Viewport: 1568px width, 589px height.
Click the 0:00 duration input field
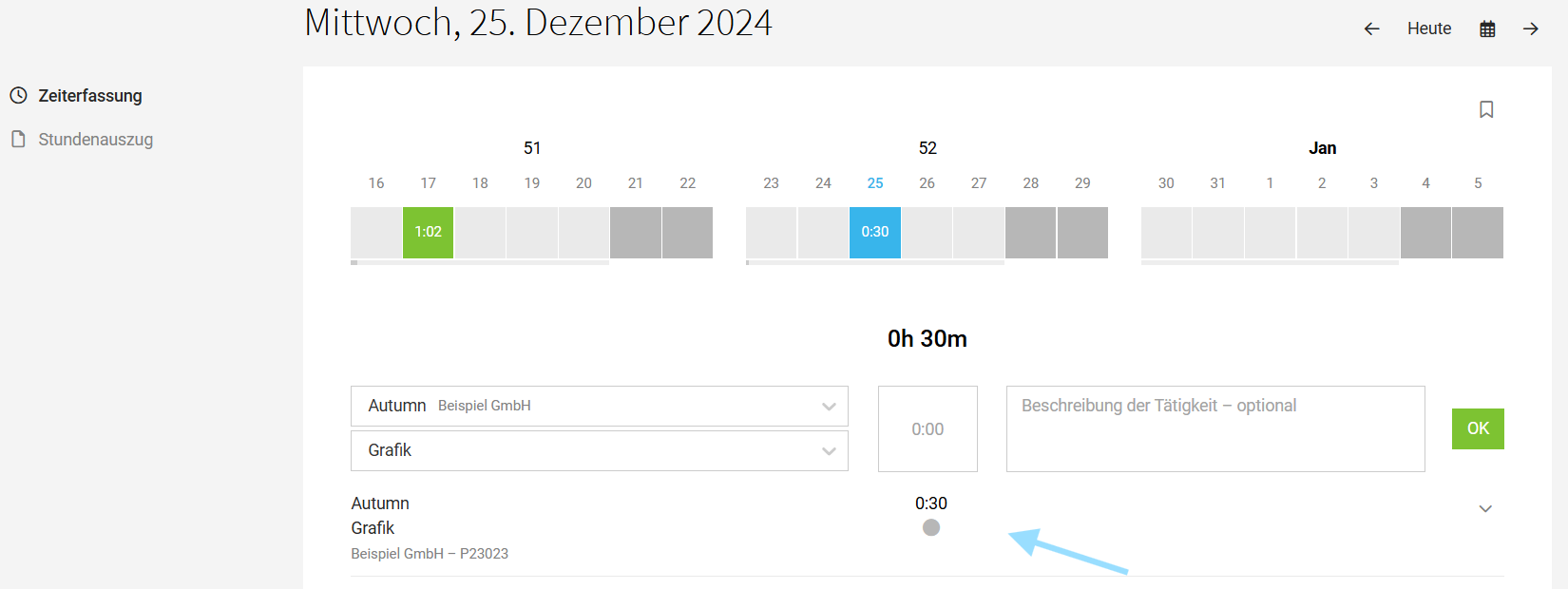(x=927, y=428)
